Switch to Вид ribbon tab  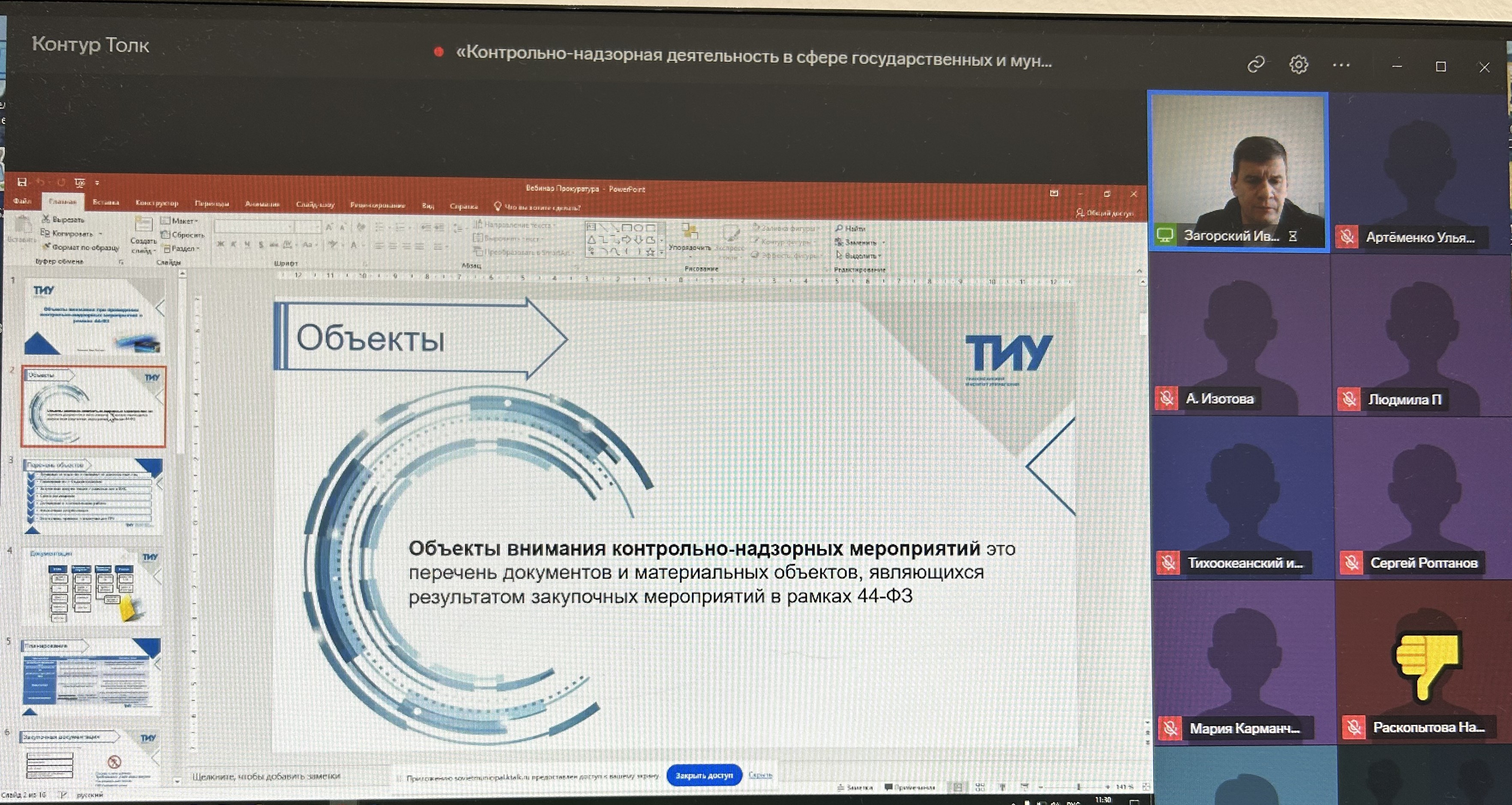(428, 205)
